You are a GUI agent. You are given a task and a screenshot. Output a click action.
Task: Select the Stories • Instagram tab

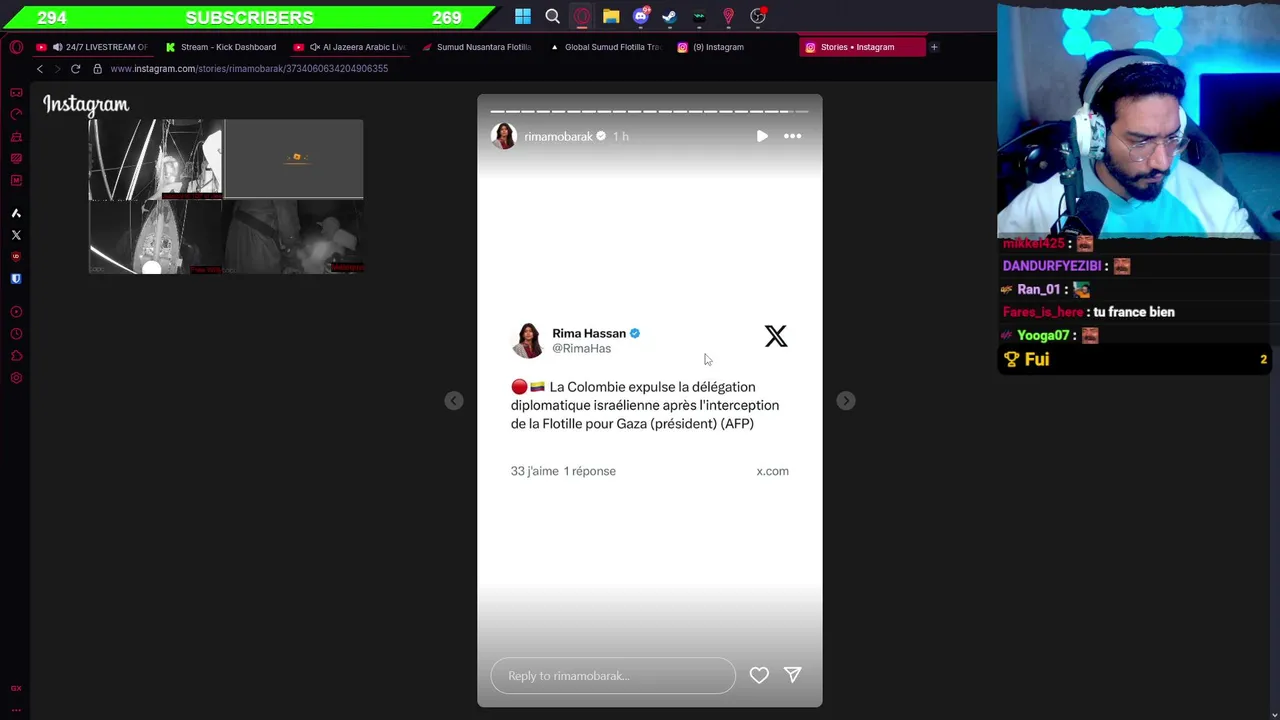(x=861, y=47)
